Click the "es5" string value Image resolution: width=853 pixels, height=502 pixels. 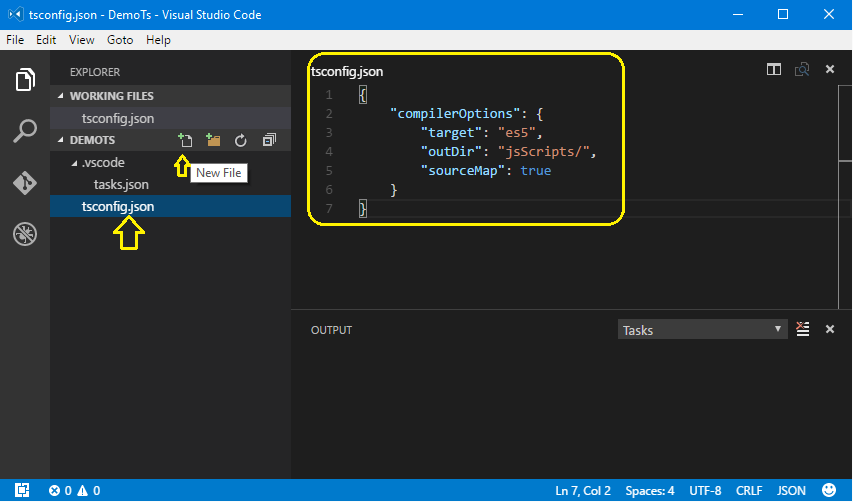pyautogui.click(x=517, y=133)
